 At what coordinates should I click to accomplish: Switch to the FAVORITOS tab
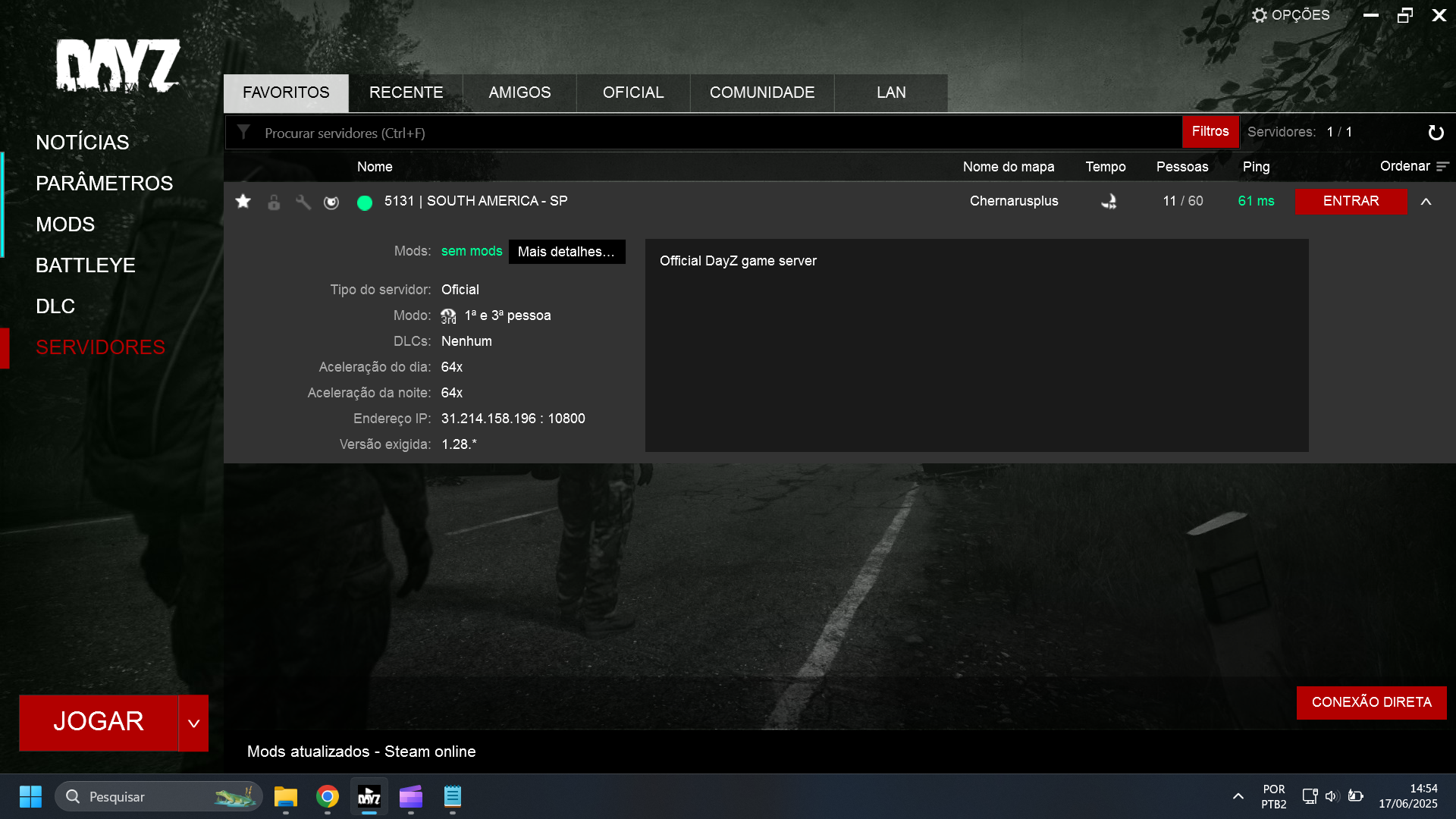point(286,93)
